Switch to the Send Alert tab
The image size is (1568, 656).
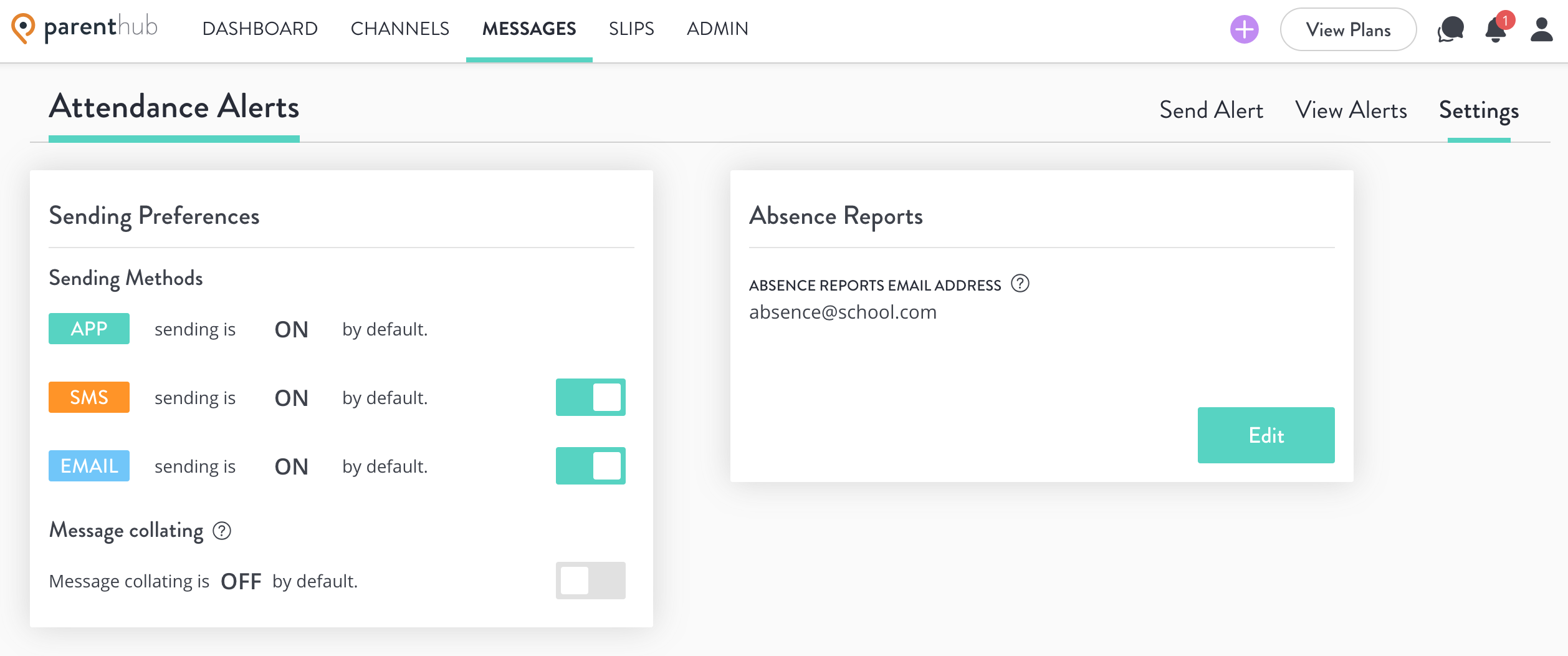point(1211,110)
